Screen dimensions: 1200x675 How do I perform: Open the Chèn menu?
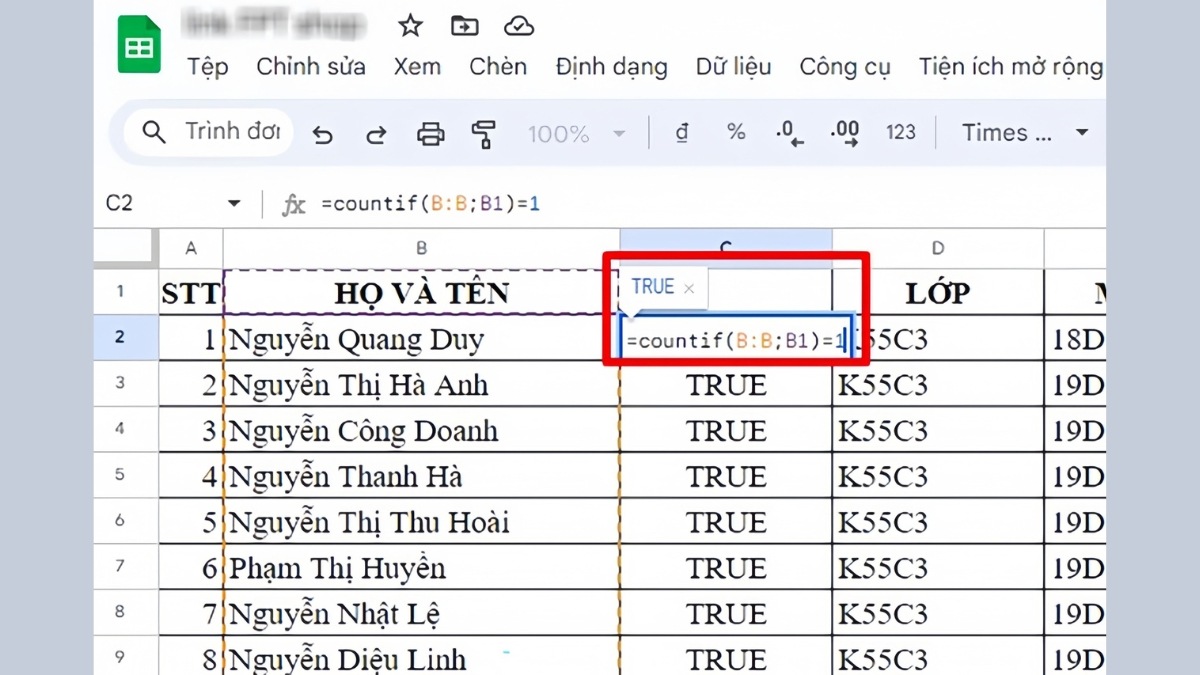click(498, 67)
